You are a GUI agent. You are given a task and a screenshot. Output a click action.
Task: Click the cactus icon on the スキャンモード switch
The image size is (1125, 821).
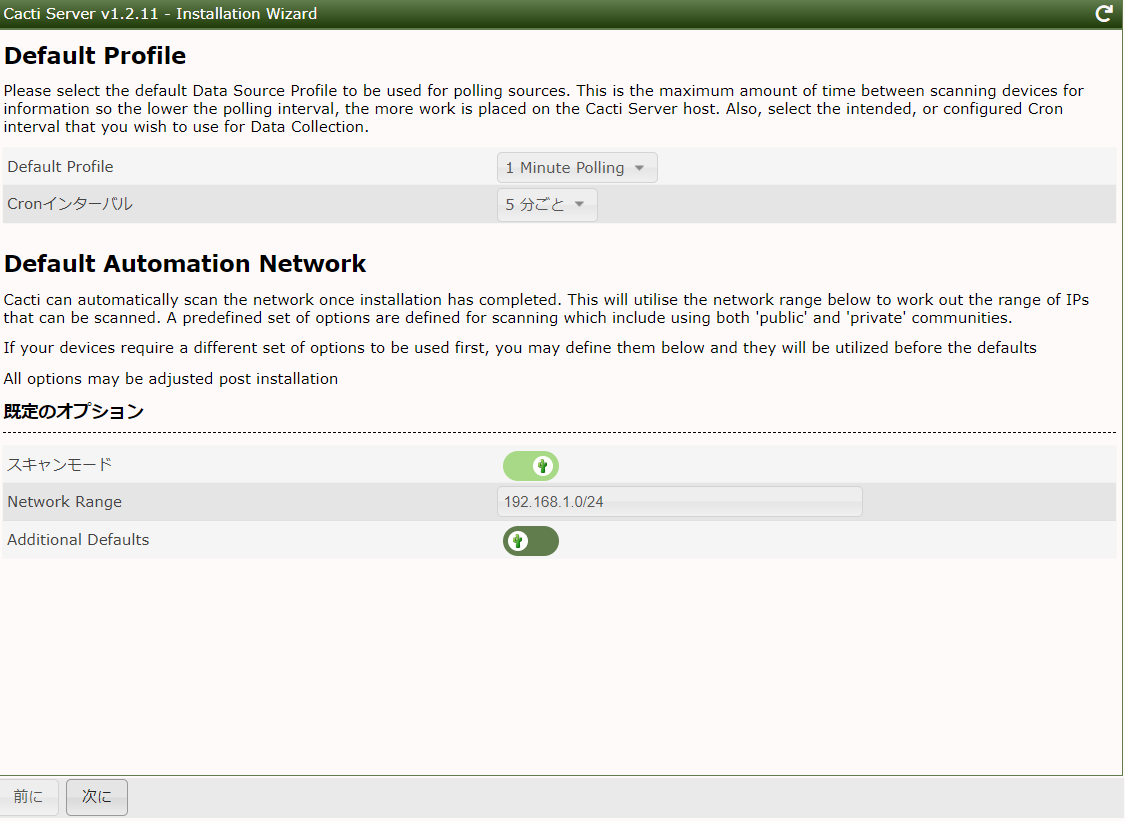(x=543, y=466)
